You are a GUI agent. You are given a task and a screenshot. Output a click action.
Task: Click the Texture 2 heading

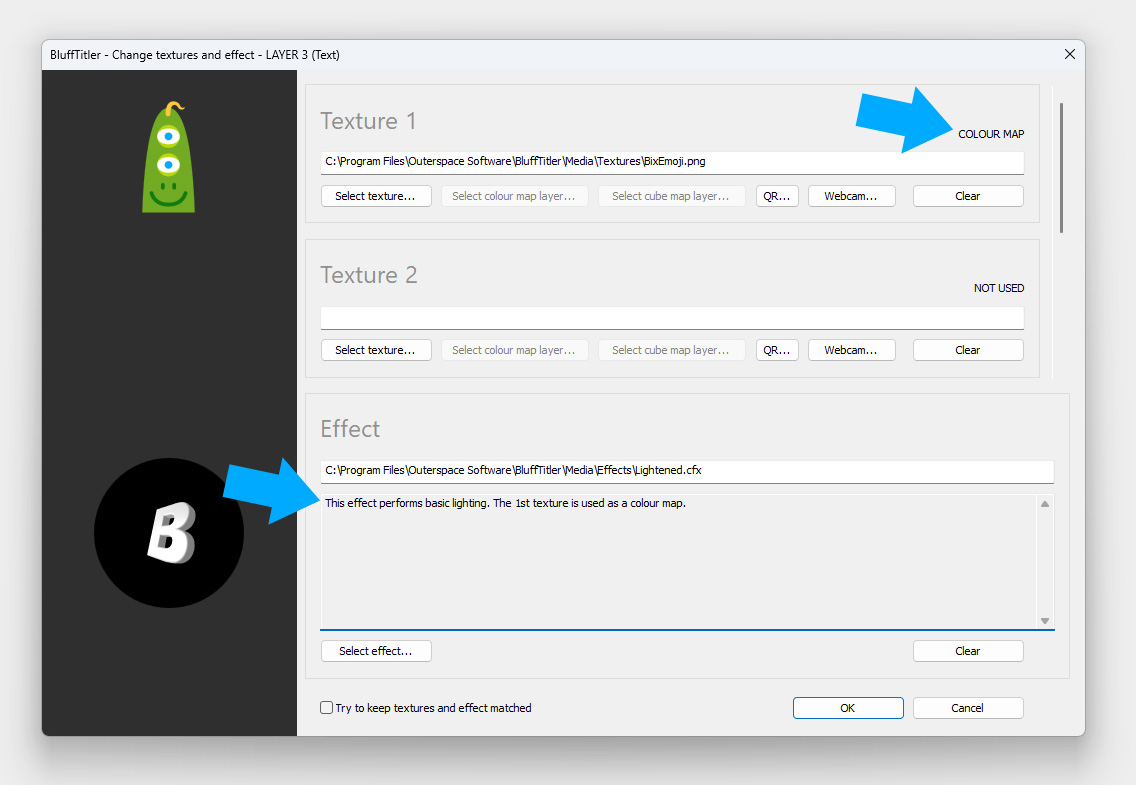point(369,275)
